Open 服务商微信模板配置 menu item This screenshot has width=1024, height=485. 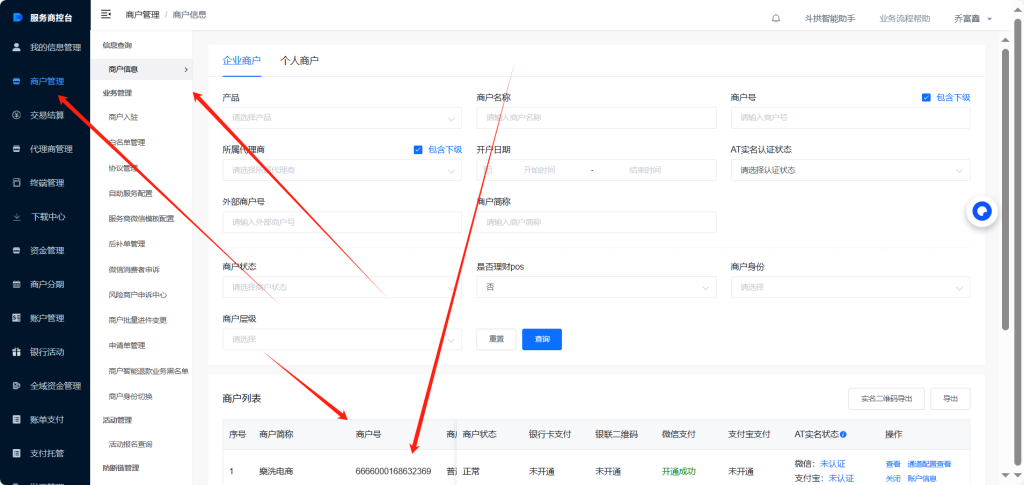coord(141,219)
